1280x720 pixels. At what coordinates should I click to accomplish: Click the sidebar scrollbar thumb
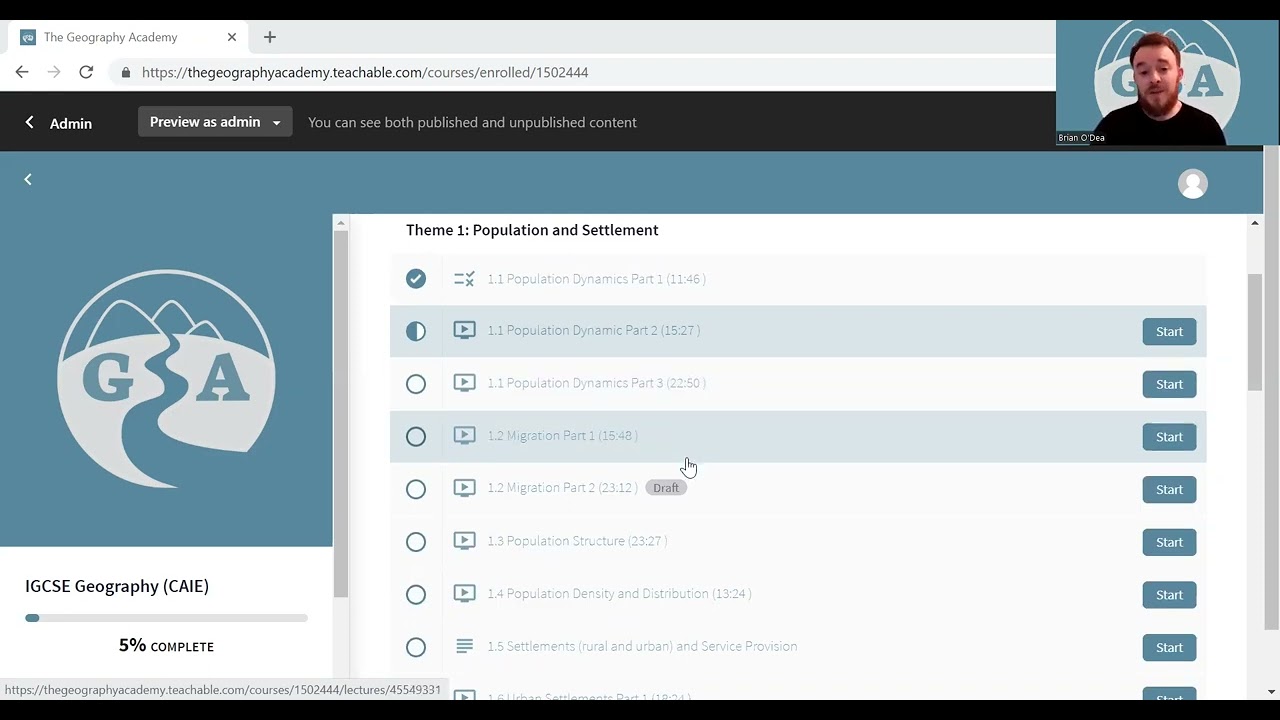click(x=340, y=412)
